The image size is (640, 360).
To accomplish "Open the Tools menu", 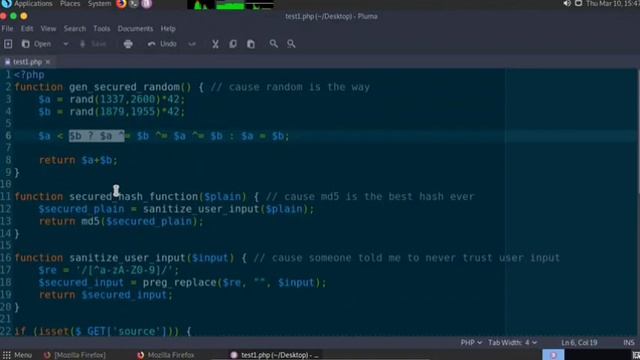I will [102, 29].
